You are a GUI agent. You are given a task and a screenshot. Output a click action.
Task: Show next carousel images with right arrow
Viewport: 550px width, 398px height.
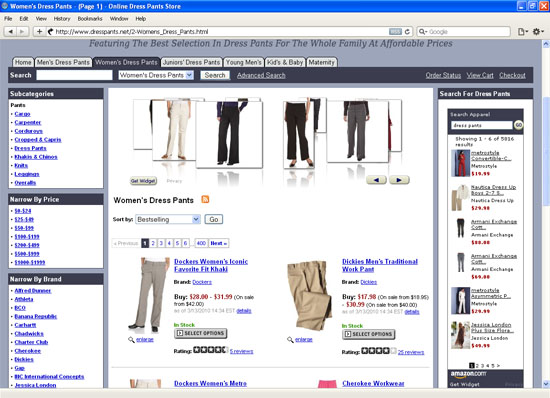coord(399,180)
